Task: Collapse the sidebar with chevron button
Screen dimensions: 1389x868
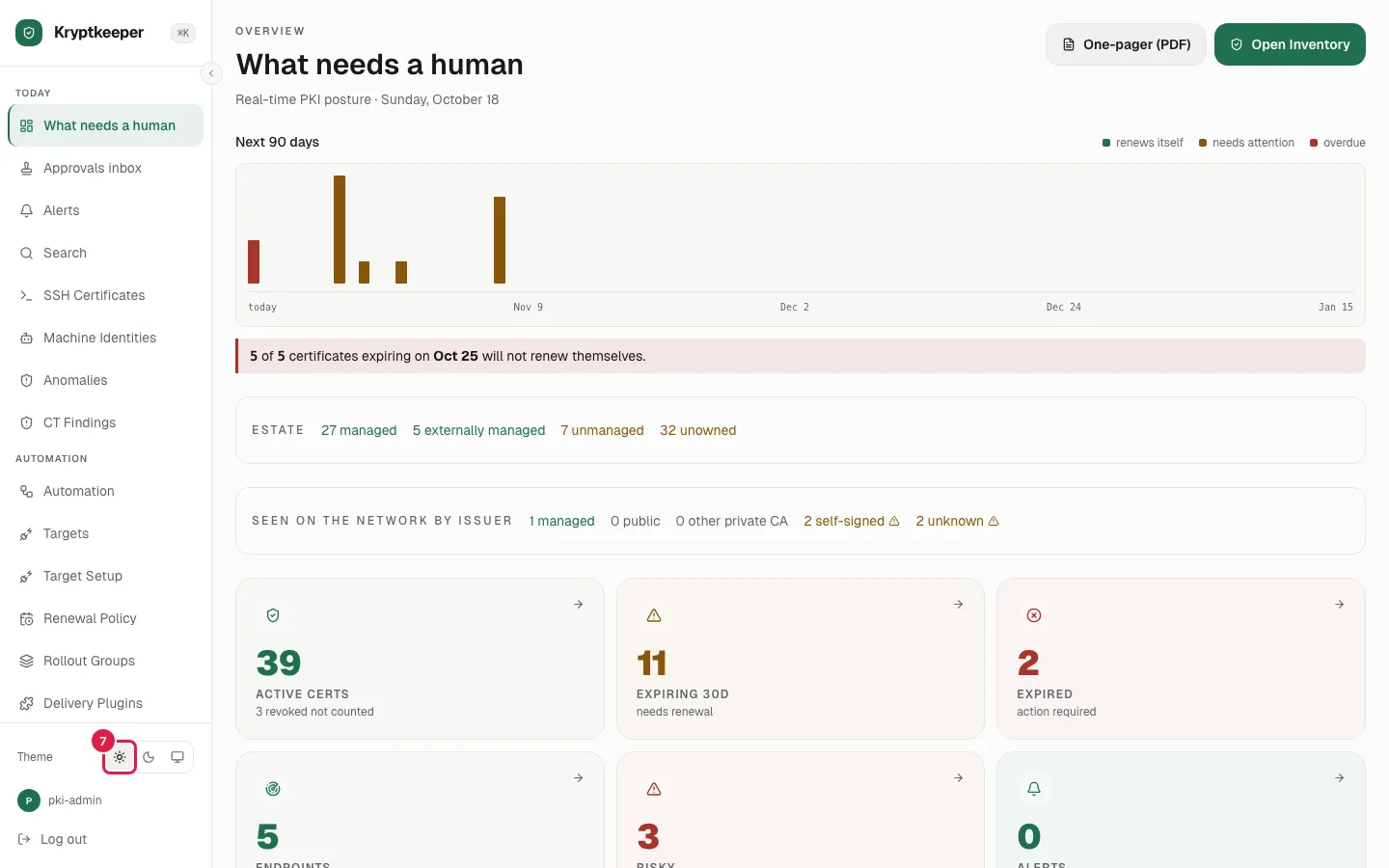Action: click(211, 73)
